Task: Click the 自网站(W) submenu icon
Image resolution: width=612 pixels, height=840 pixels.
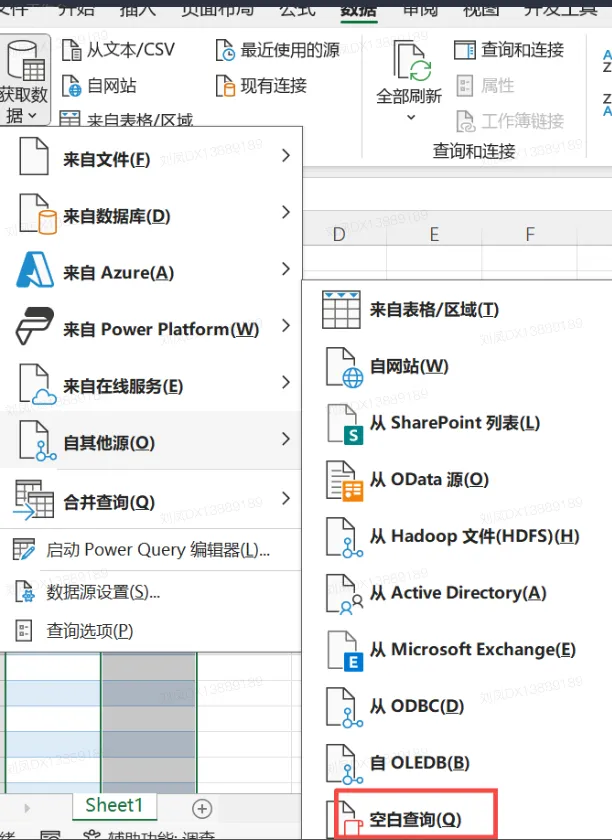Action: (x=344, y=367)
